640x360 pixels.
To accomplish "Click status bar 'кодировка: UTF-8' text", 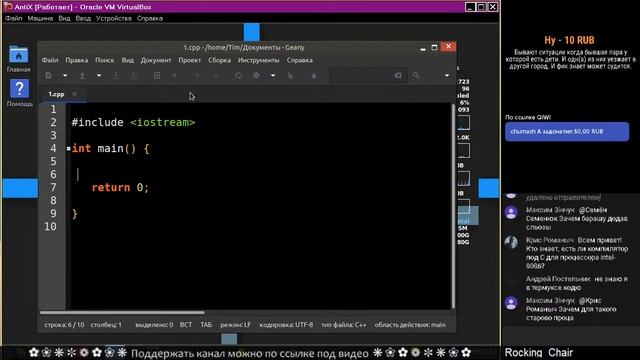I will coord(286,325).
